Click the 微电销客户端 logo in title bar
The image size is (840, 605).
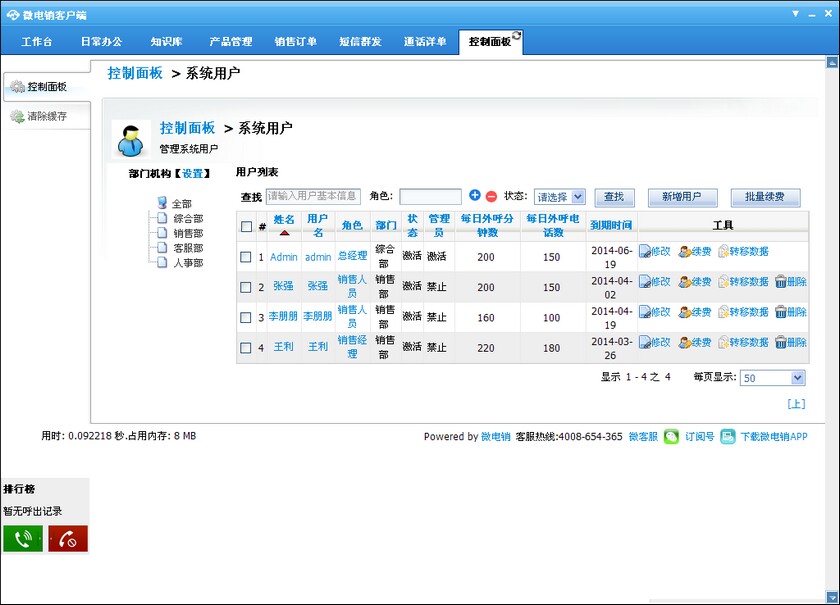click(x=13, y=15)
